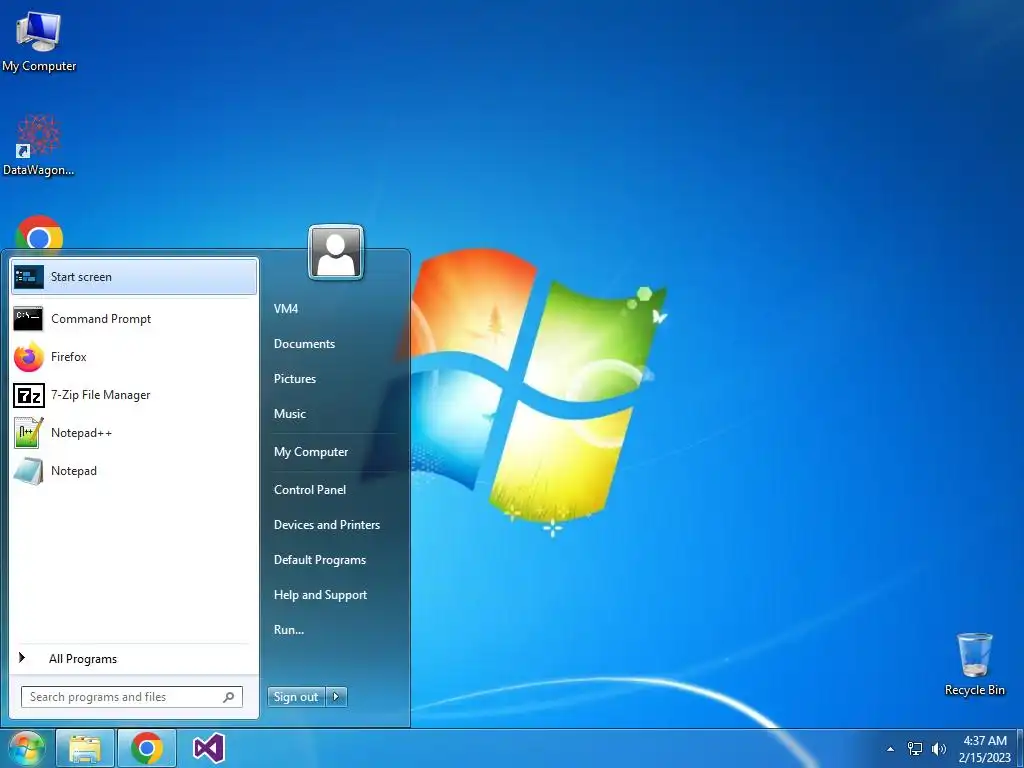This screenshot has width=1024, height=768.
Task: Open VM4 user folder
Action: click(x=286, y=309)
